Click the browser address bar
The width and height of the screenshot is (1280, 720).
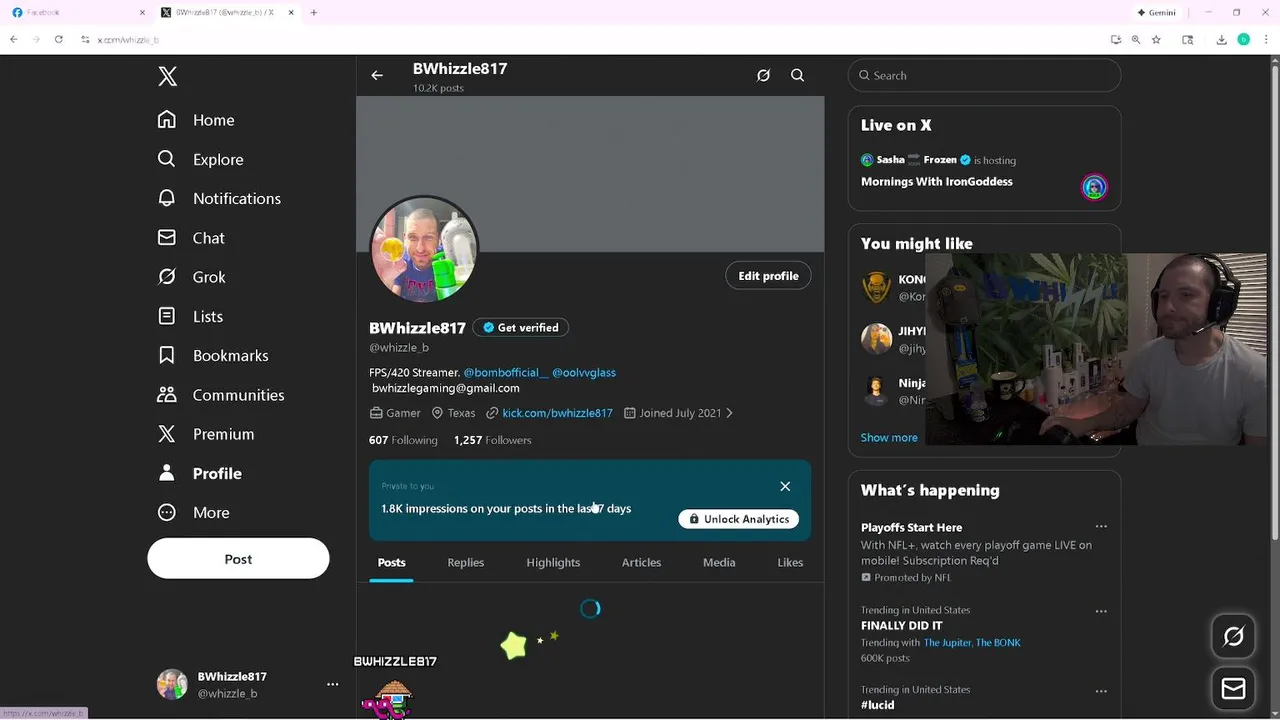pyautogui.click(x=590, y=39)
